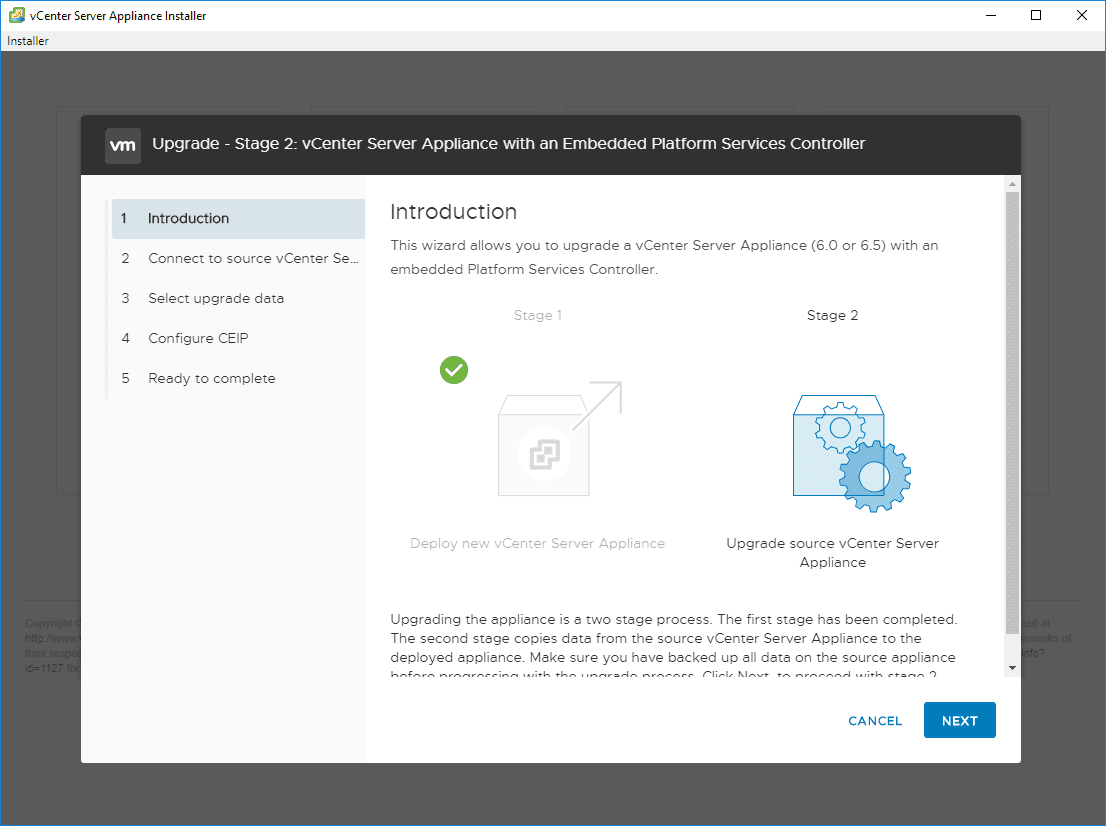Click the scrollbar down arrow
This screenshot has width=1106, height=826.
click(1012, 668)
